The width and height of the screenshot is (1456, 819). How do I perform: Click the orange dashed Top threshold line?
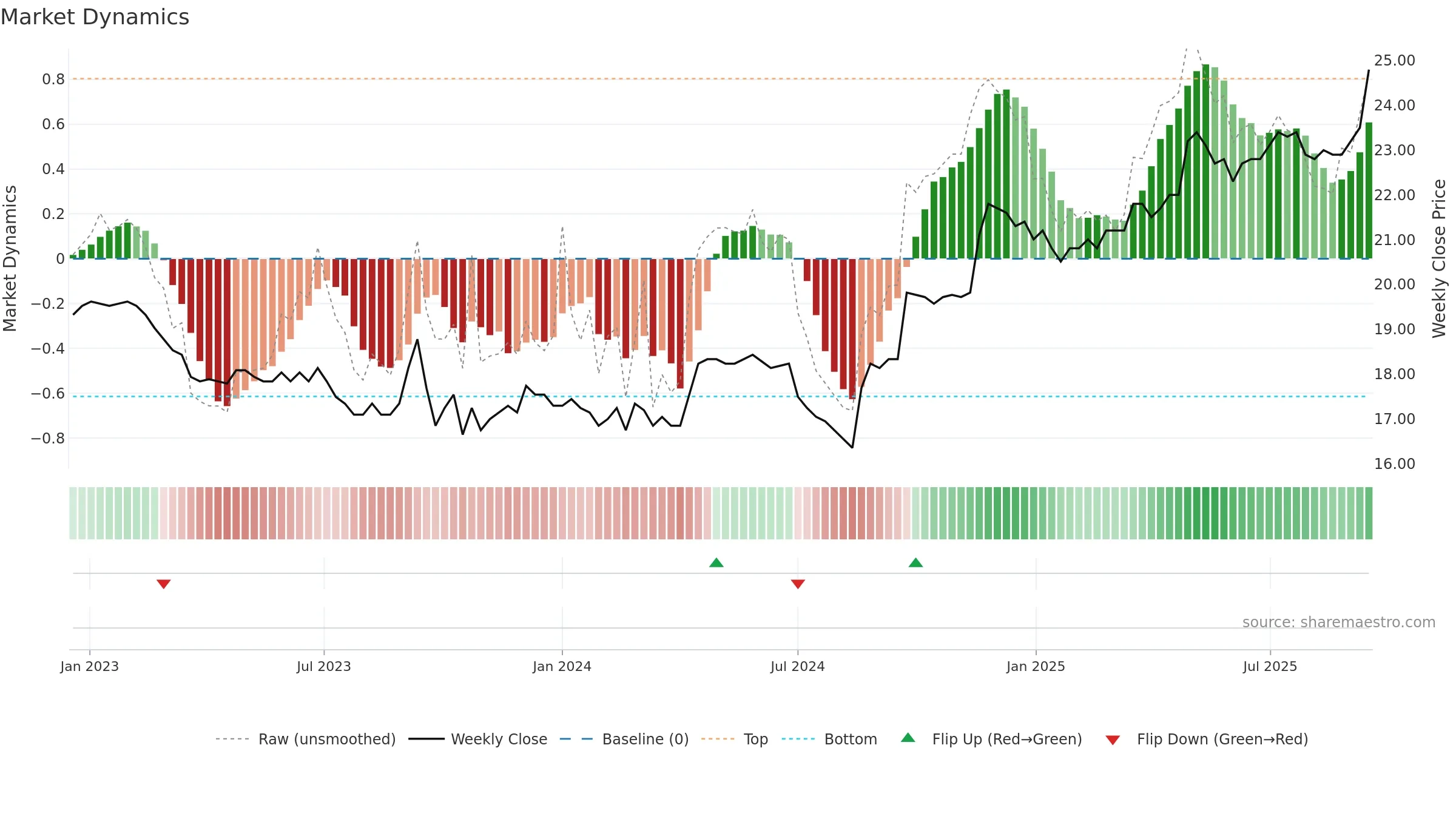click(720, 79)
